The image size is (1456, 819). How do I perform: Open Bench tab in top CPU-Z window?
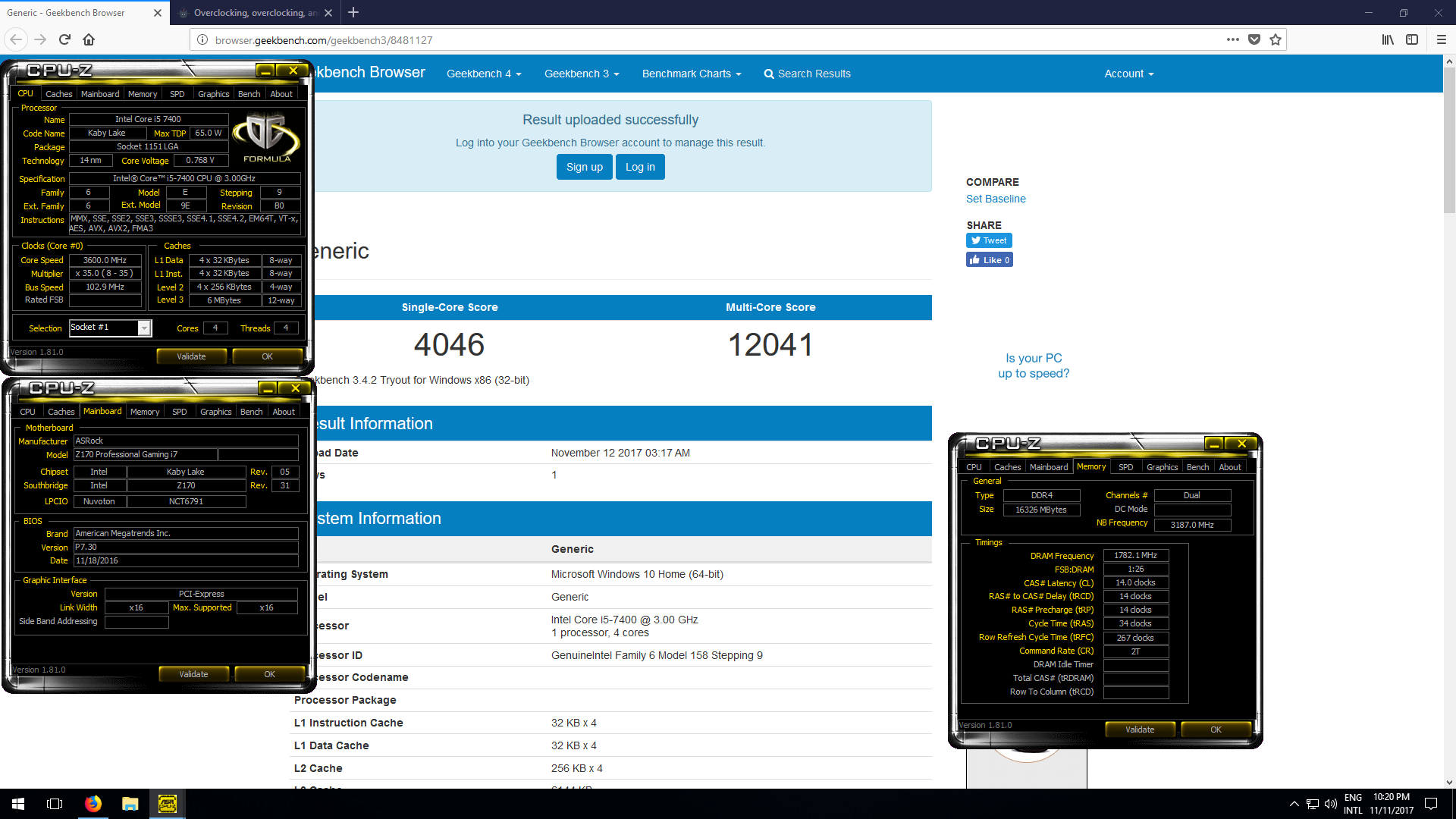pyautogui.click(x=249, y=94)
